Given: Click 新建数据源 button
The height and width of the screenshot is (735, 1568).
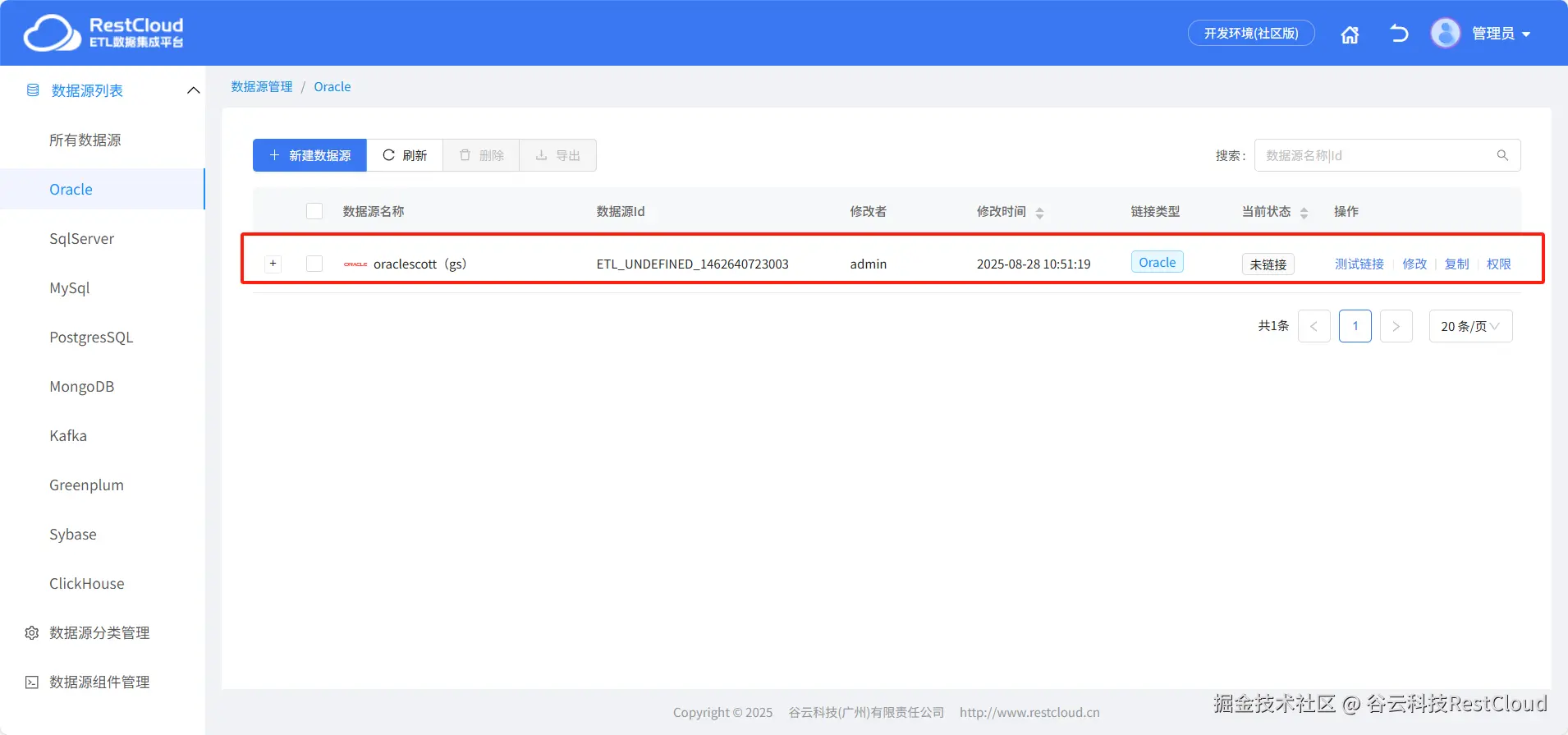Looking at the screenshot, I should [309, 155].
